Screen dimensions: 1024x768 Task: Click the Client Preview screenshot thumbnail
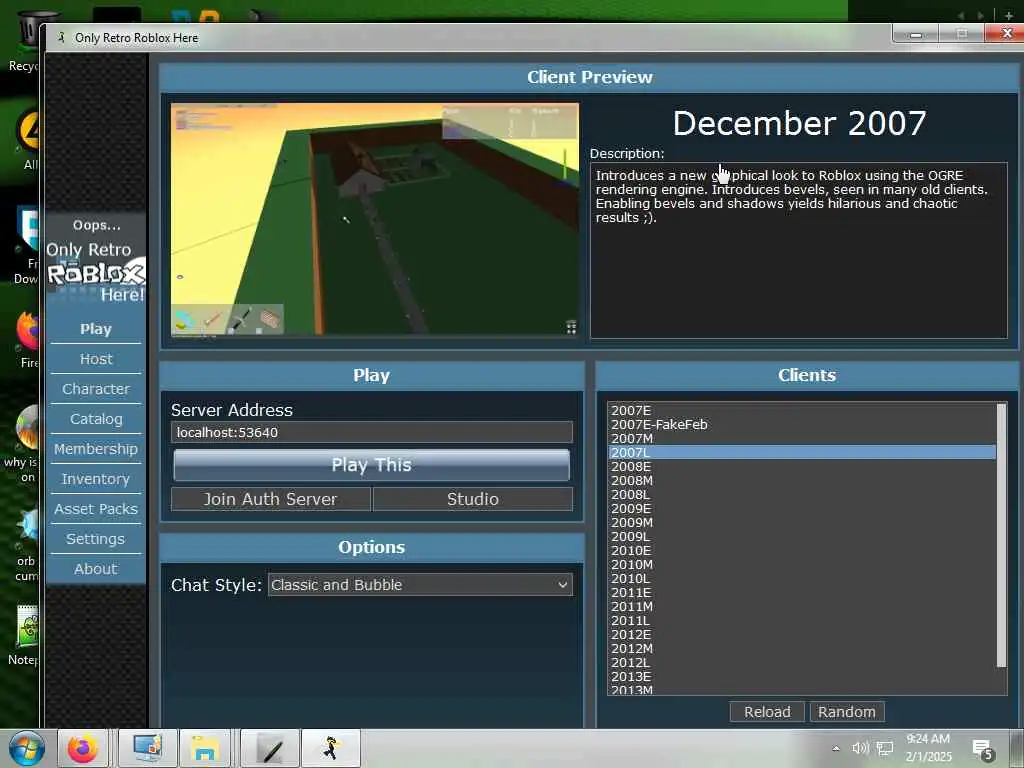[374, 219]
